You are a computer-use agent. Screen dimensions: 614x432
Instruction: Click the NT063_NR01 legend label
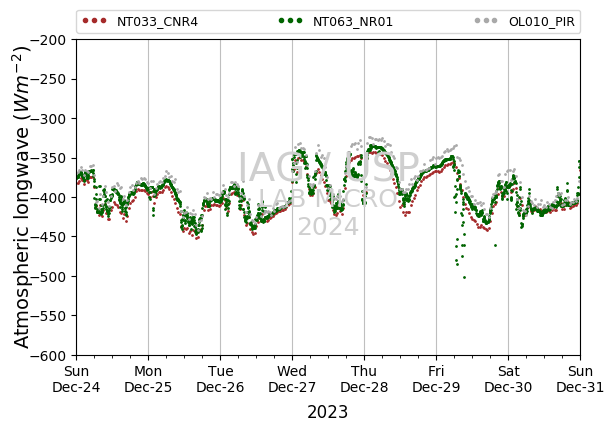pos(352,22)
